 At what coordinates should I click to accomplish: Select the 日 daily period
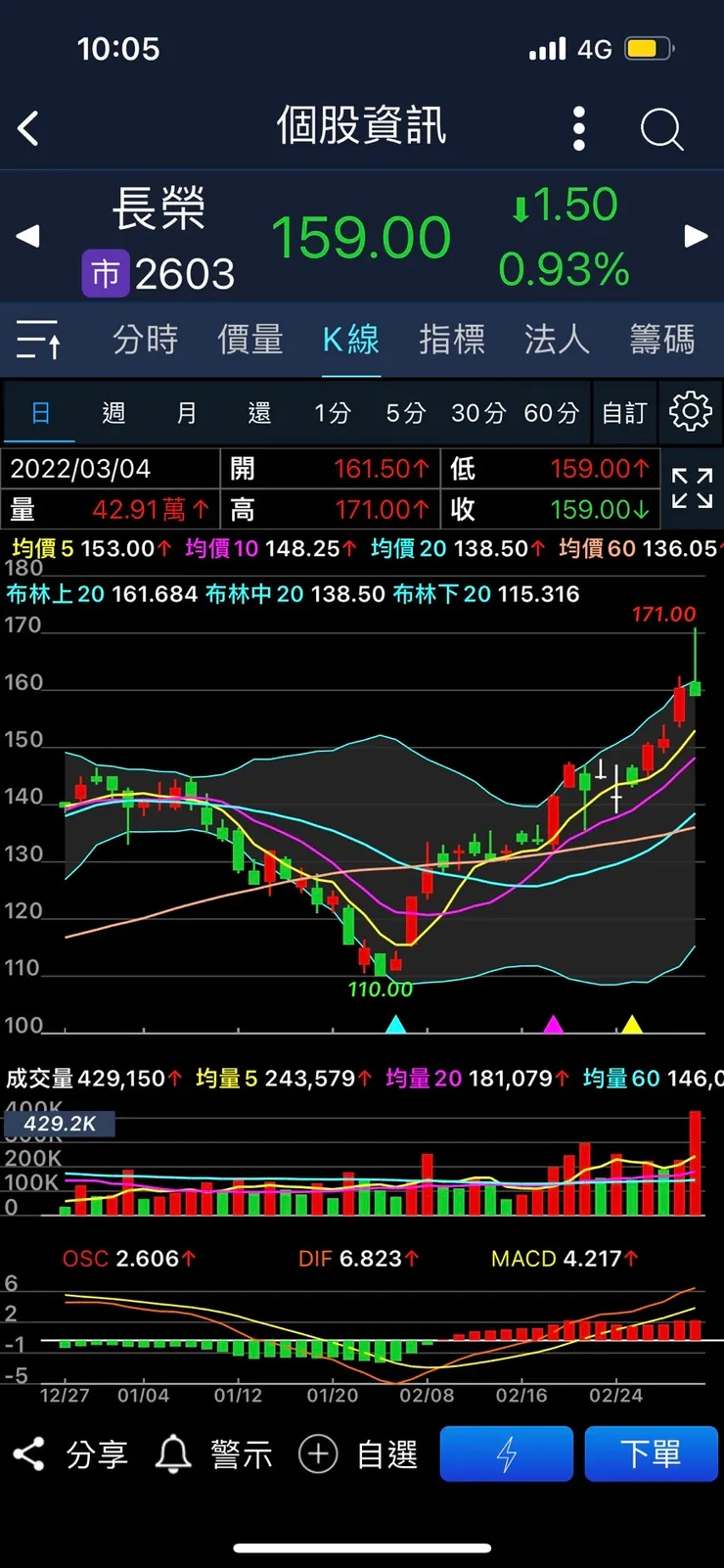point(40,412)
